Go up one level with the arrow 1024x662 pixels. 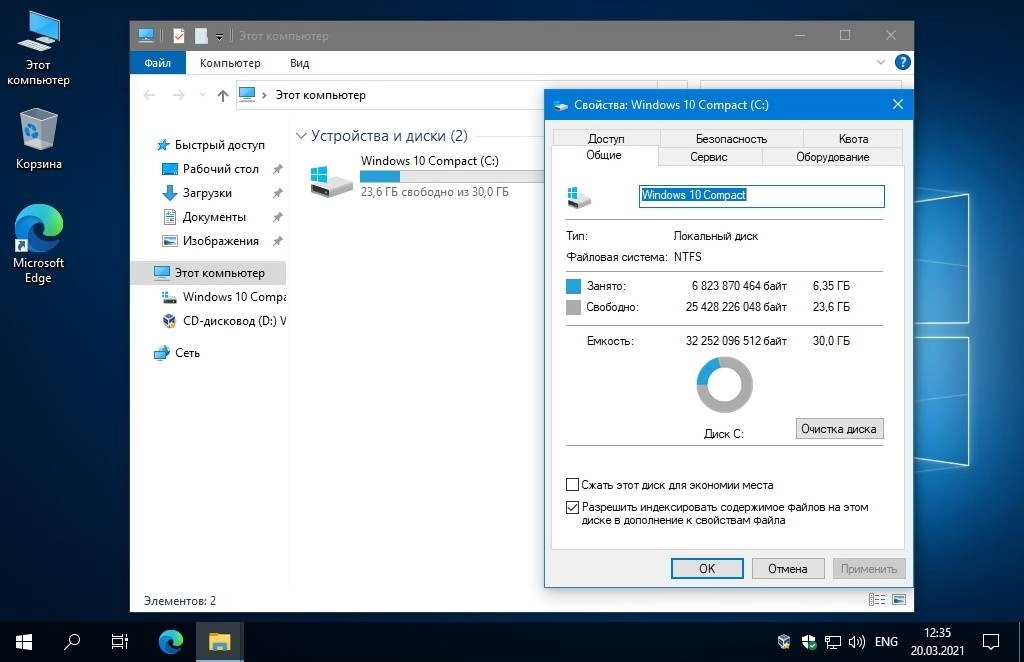point(223,95)
